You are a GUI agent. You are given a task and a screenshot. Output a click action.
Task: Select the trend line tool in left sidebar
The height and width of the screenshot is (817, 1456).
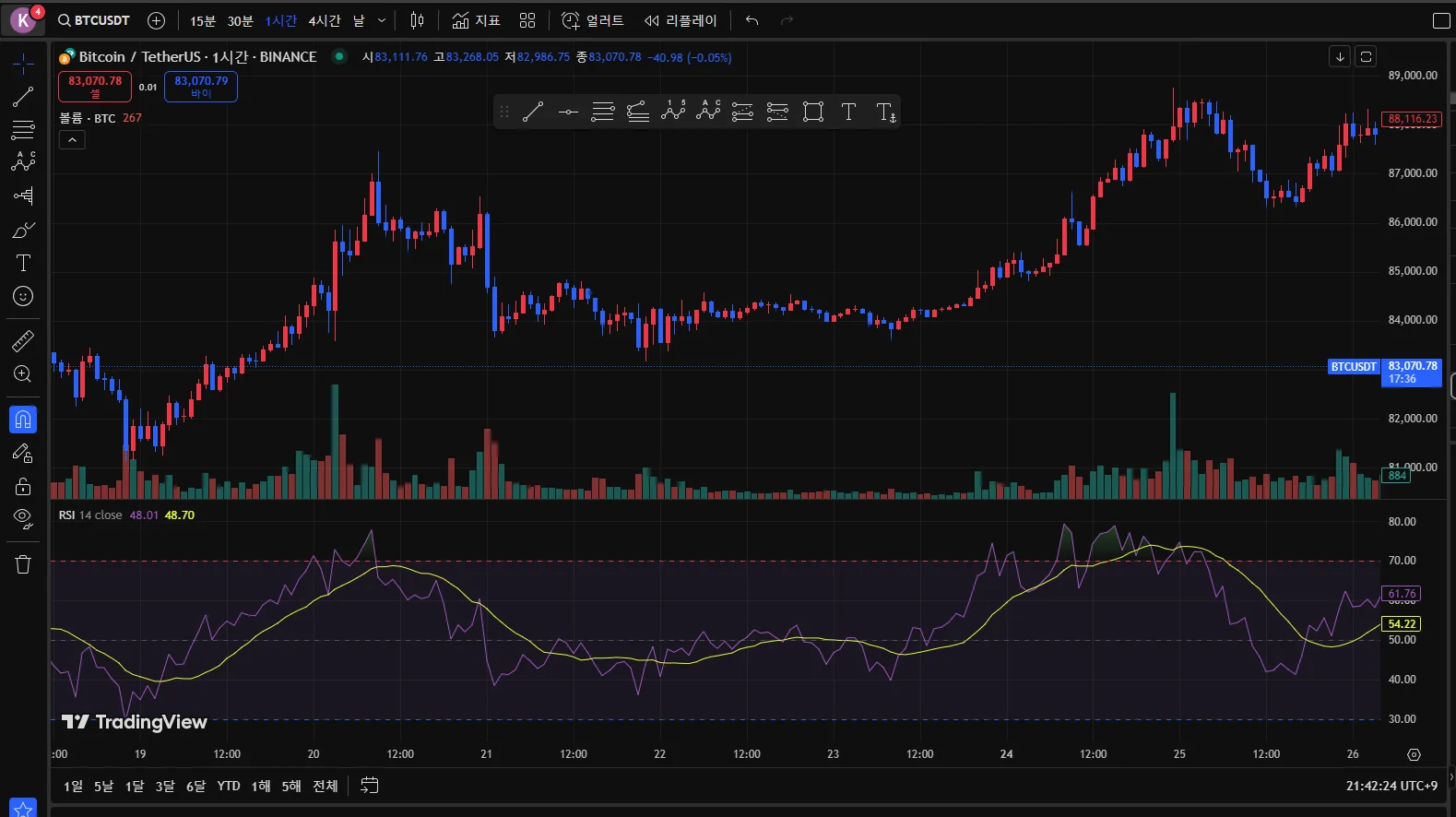(x=23, y=97)
